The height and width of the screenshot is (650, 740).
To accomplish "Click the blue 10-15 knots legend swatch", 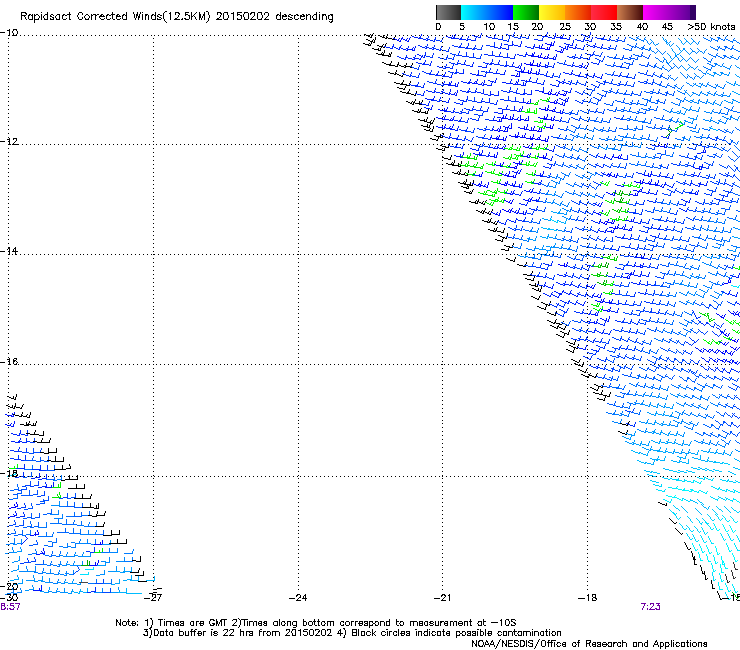I will pos(500,12).
